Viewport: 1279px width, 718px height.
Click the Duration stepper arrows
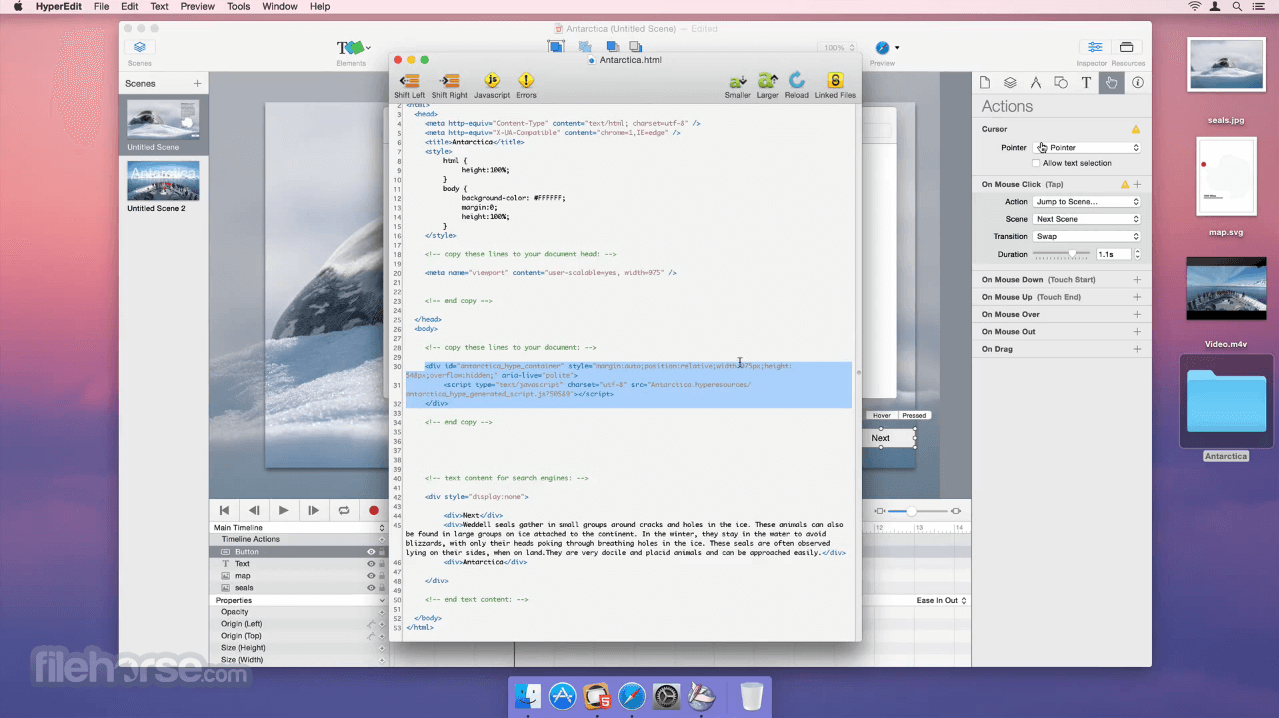tap(1137, 254)
